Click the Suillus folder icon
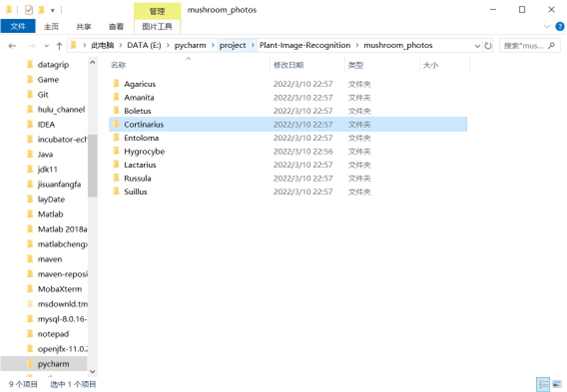Screen dimensions: 567x392 point(116,191)
